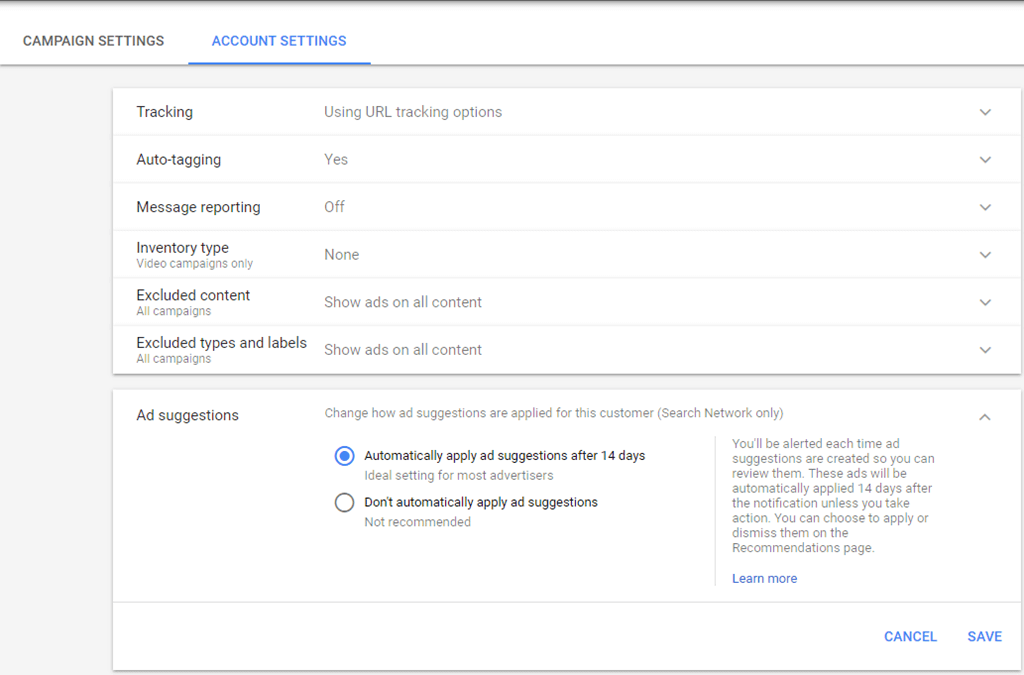Save the ad suggestions settings

tap(984, 636)
